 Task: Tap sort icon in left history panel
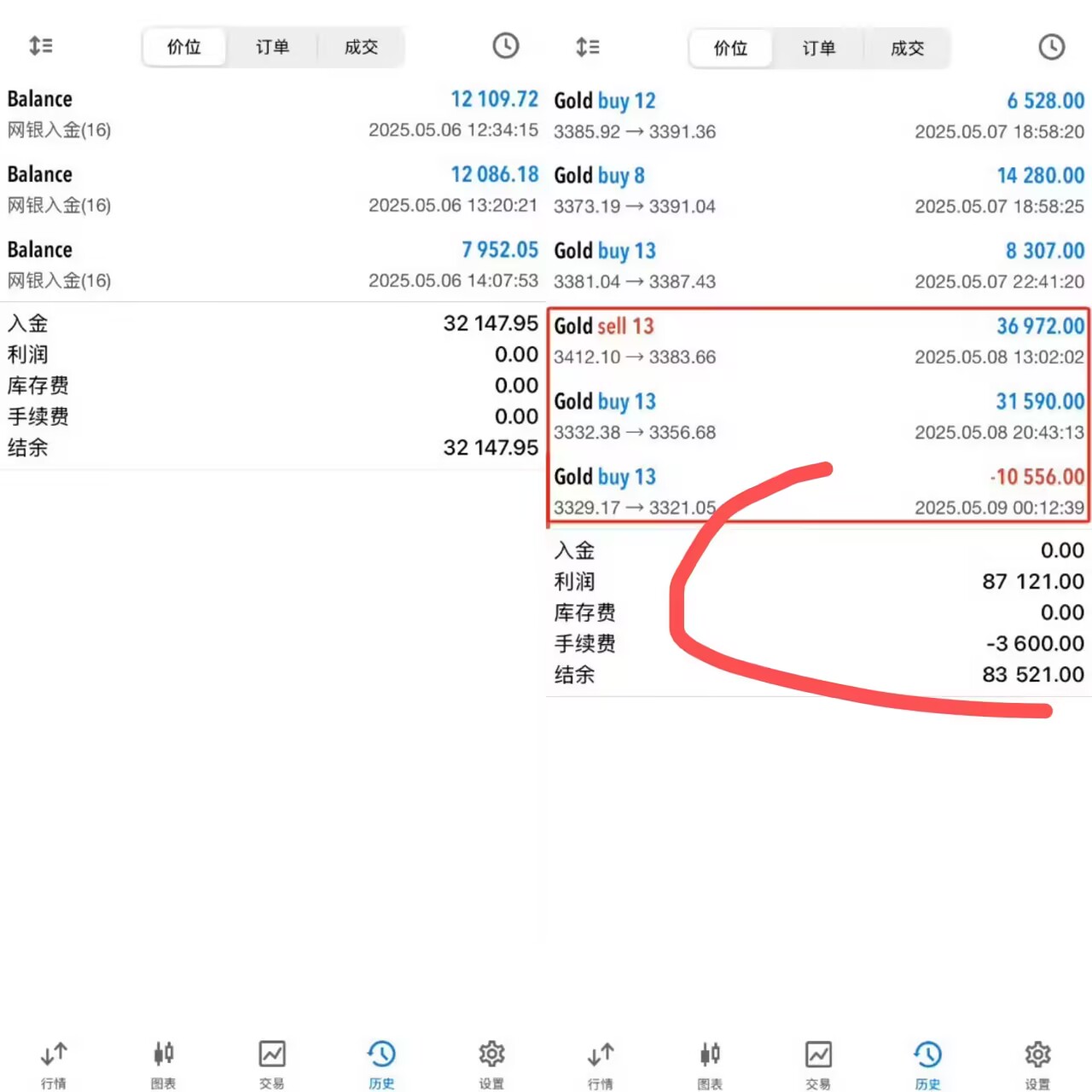tap(40, 46)
